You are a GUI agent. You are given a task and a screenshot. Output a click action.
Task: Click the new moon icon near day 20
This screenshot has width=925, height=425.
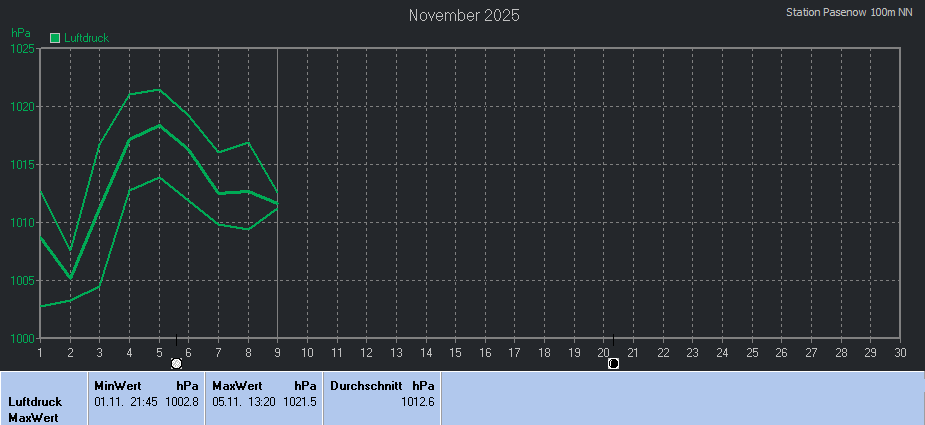tap(613, 363)
